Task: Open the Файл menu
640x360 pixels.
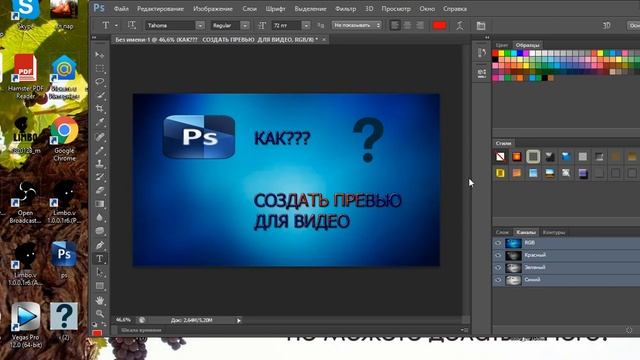Action: tap(121, 9)
